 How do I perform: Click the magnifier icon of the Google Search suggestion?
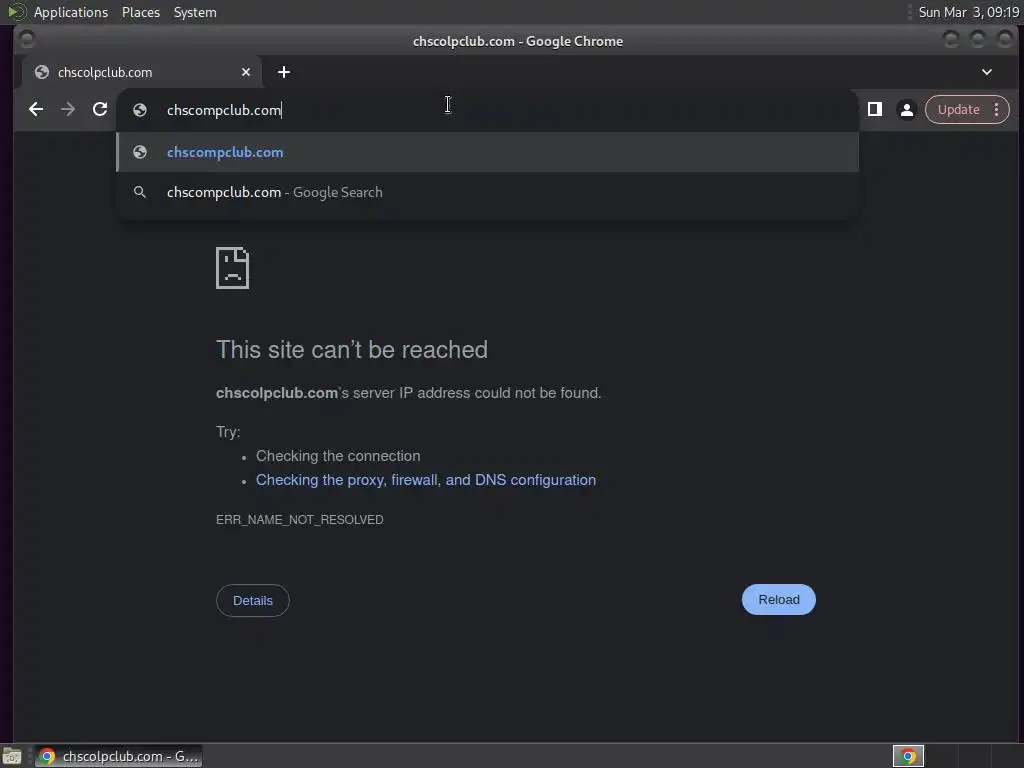coord(140,192)
